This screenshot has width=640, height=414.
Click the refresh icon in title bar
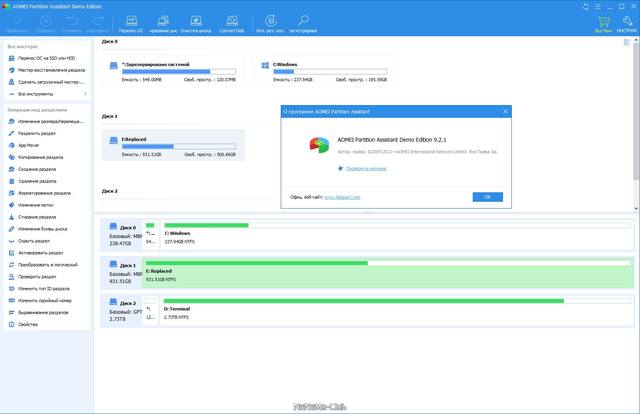click(x=586, y=7)
